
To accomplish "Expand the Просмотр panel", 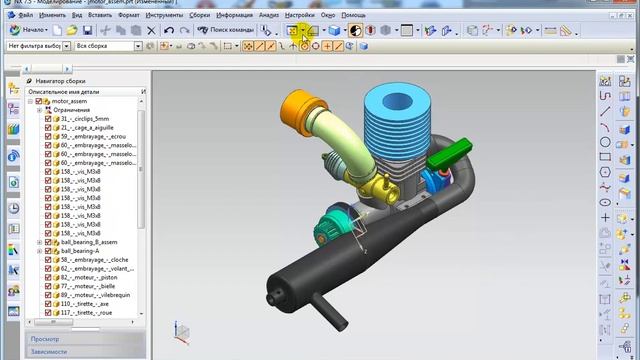I will coord(85,339).
